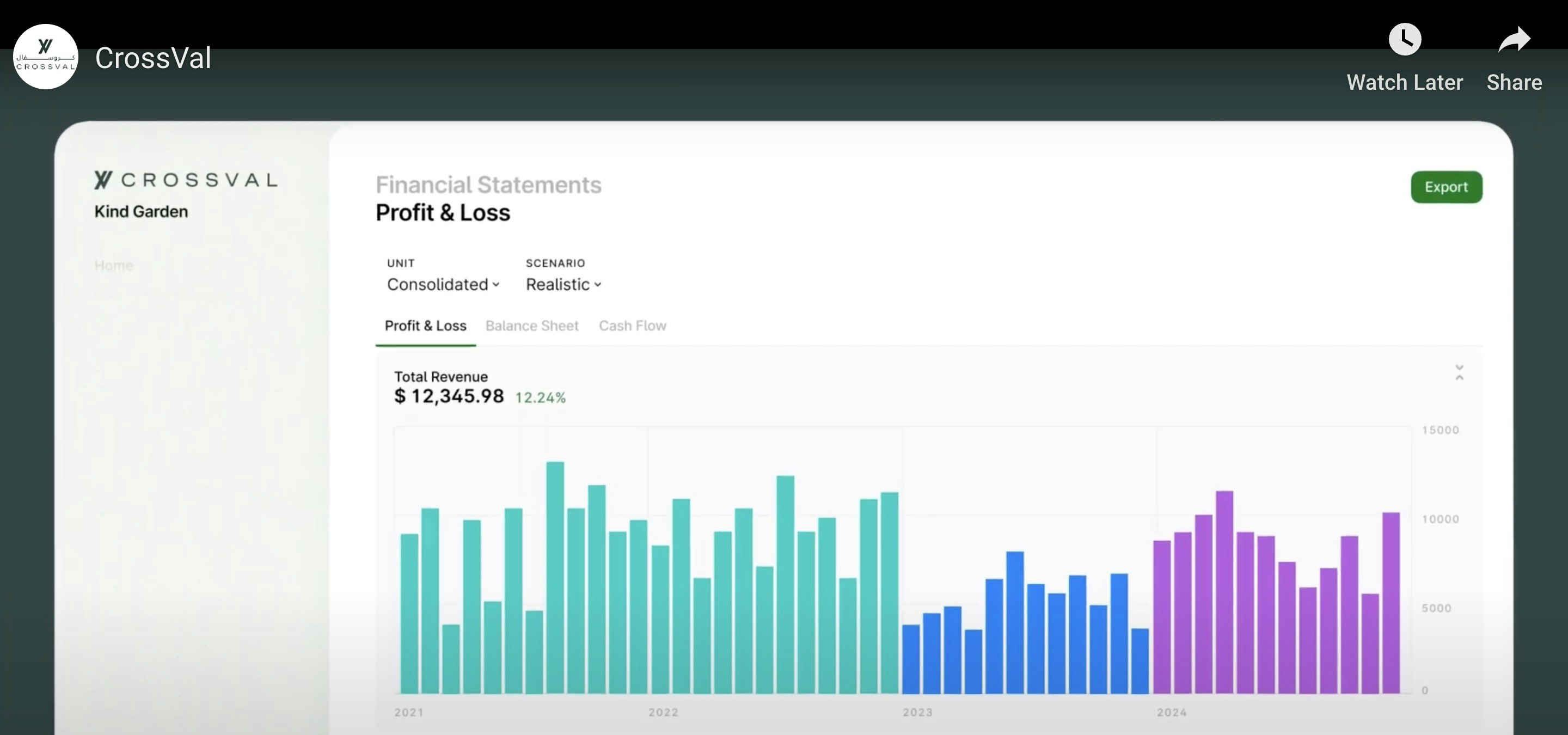This screenshot has height=735, width=1568.
Task: Open the Scenario Realistic dropdown
Action: click(x=563, y=284)
